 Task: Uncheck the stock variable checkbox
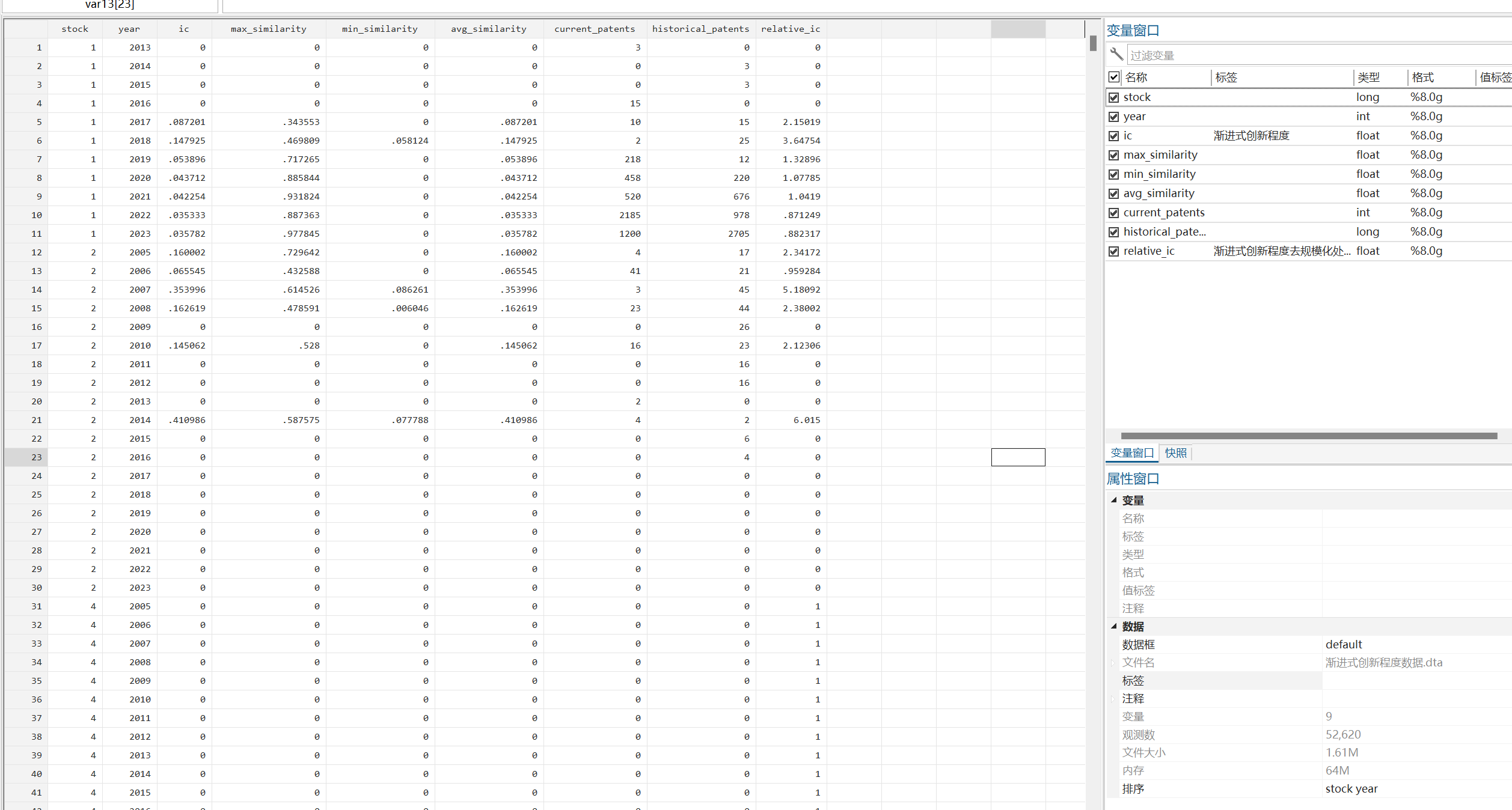click(x=1114, y=97)
